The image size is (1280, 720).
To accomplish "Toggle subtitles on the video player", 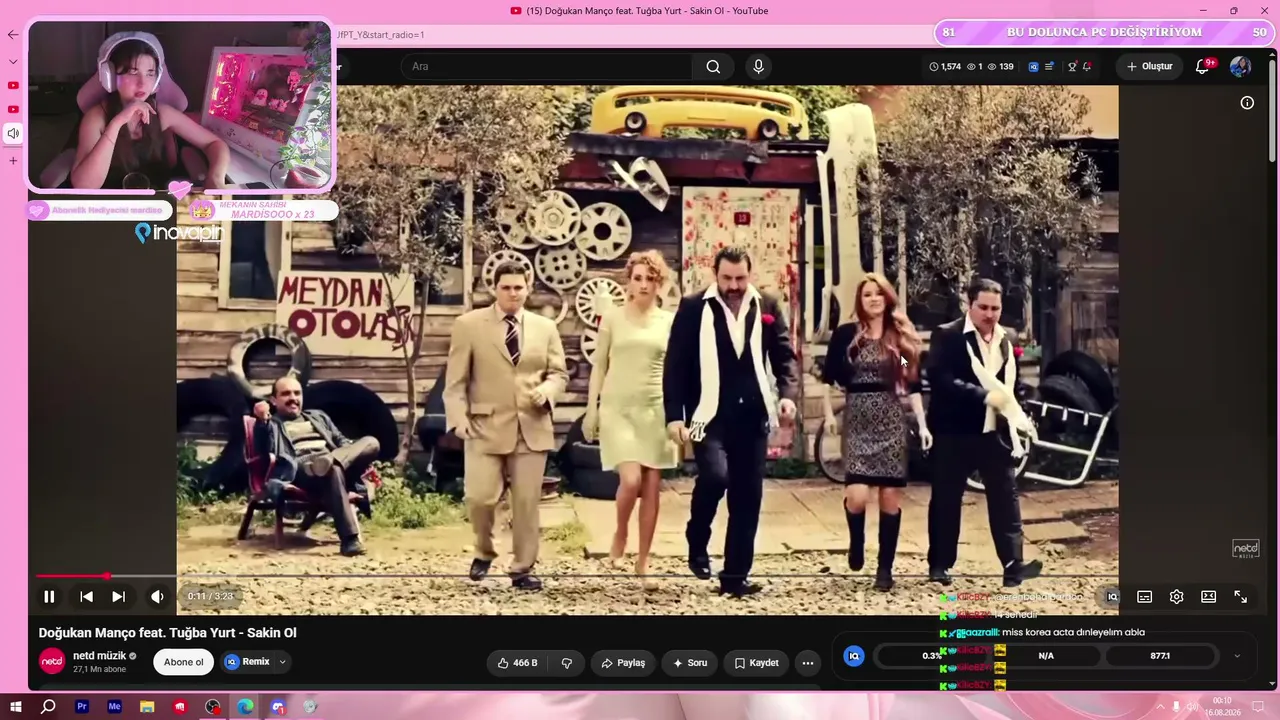I will (1144, 597).
